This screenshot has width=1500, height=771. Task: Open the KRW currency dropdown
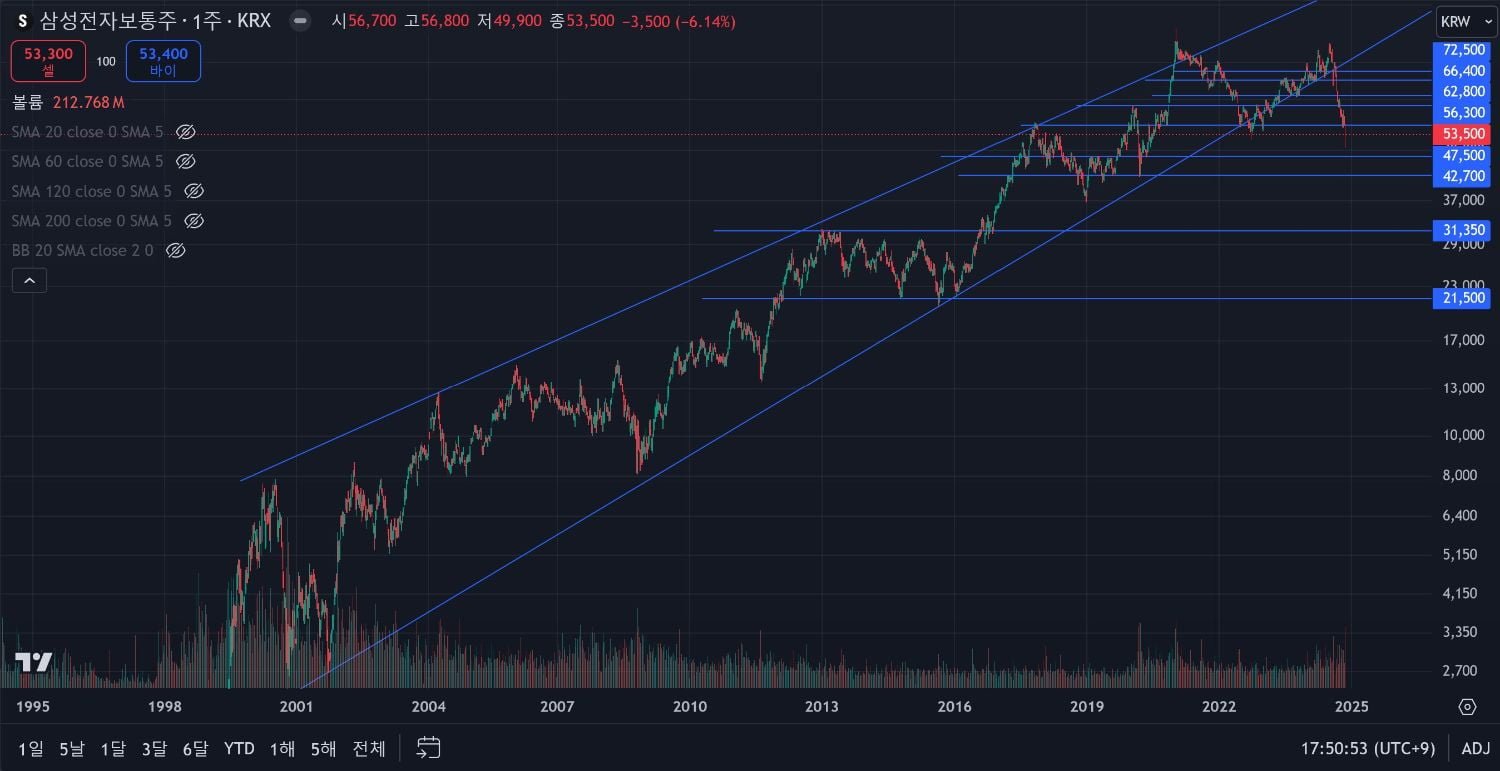pyautogui.click(x=1466, y=21)
